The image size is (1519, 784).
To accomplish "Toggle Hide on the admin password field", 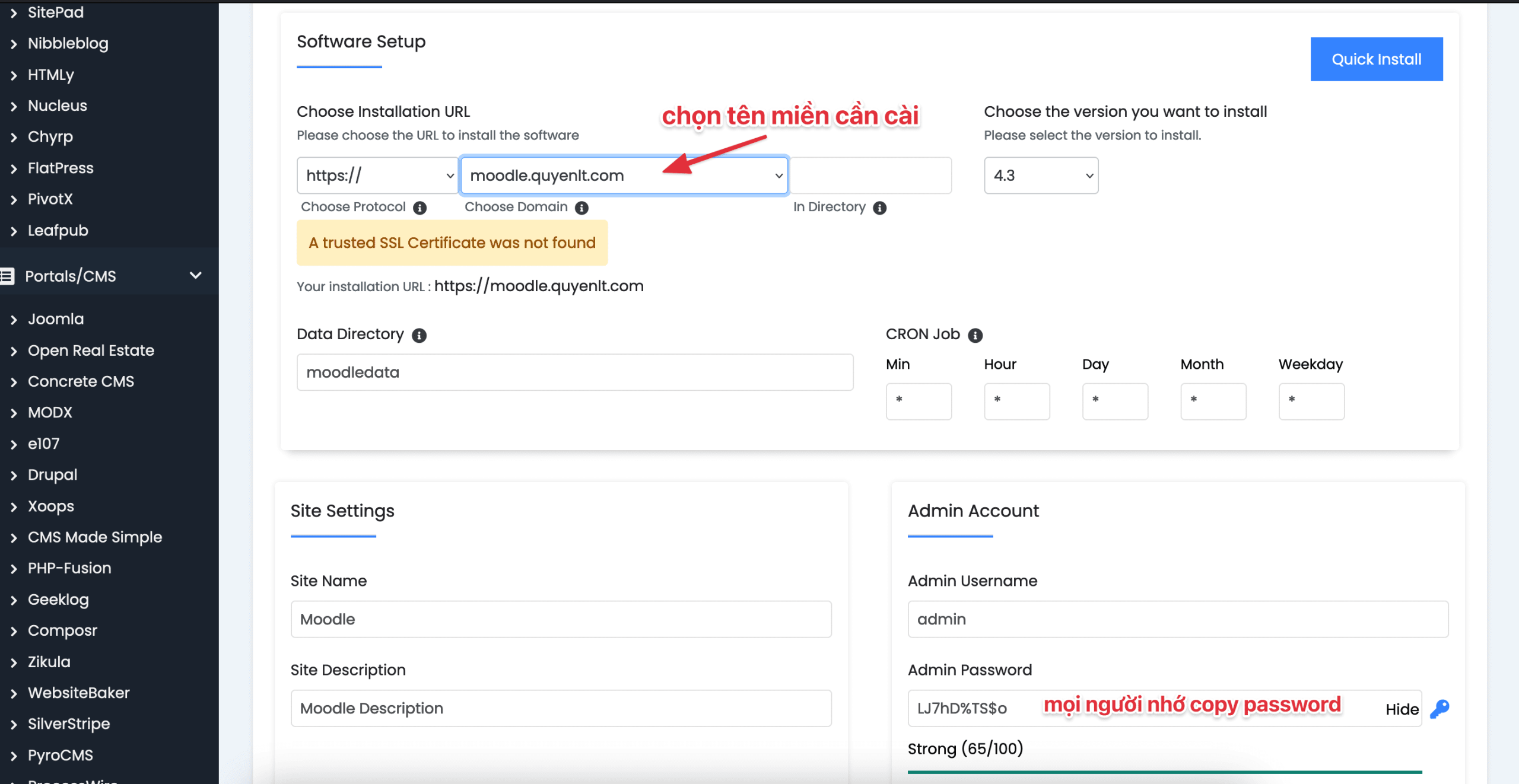I will (x=1402, y=709).
